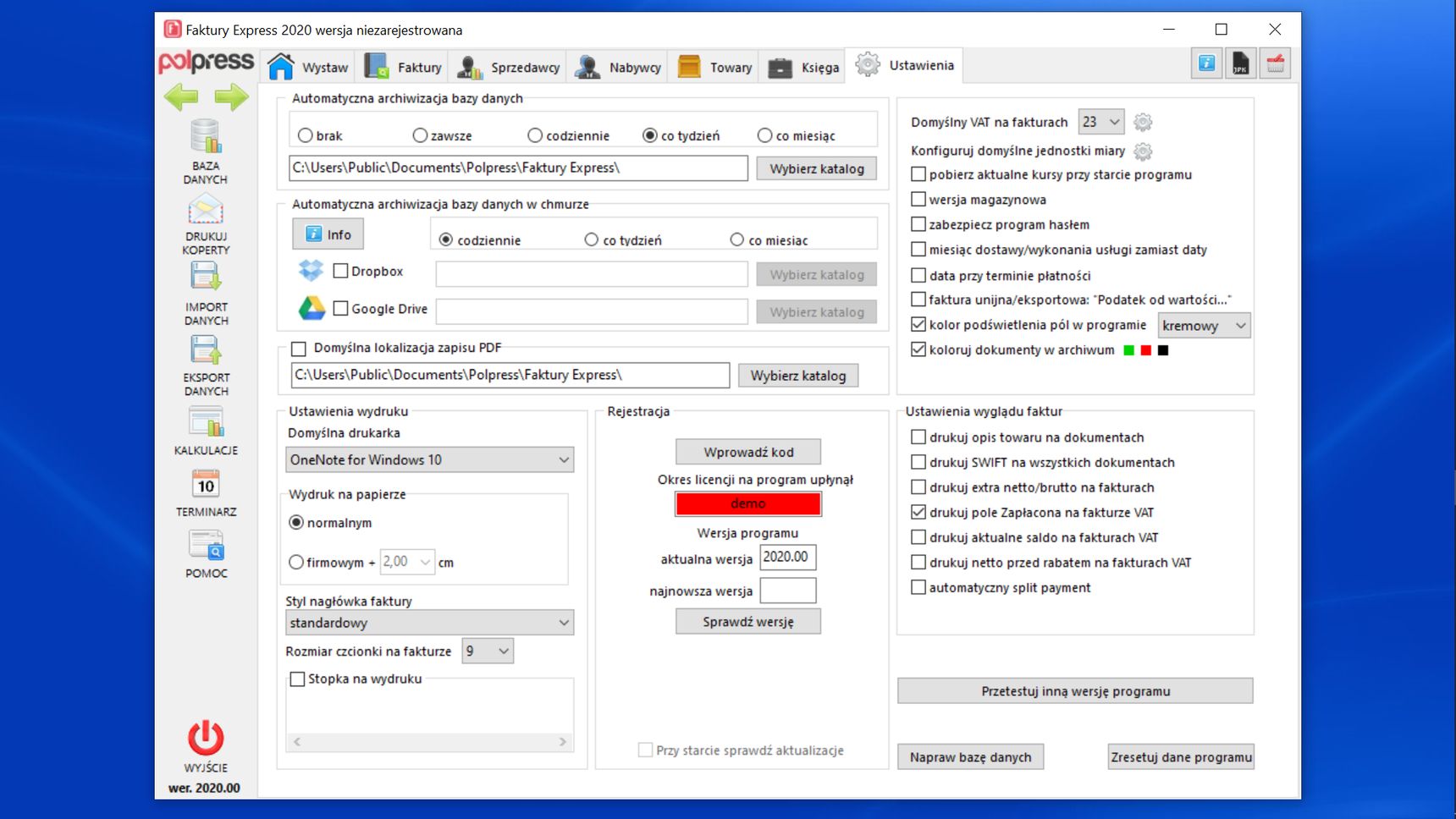This screenshot has width=1456, height=819.
Task: Enable the Dropbox checkbox
Action: coord(341,271)
